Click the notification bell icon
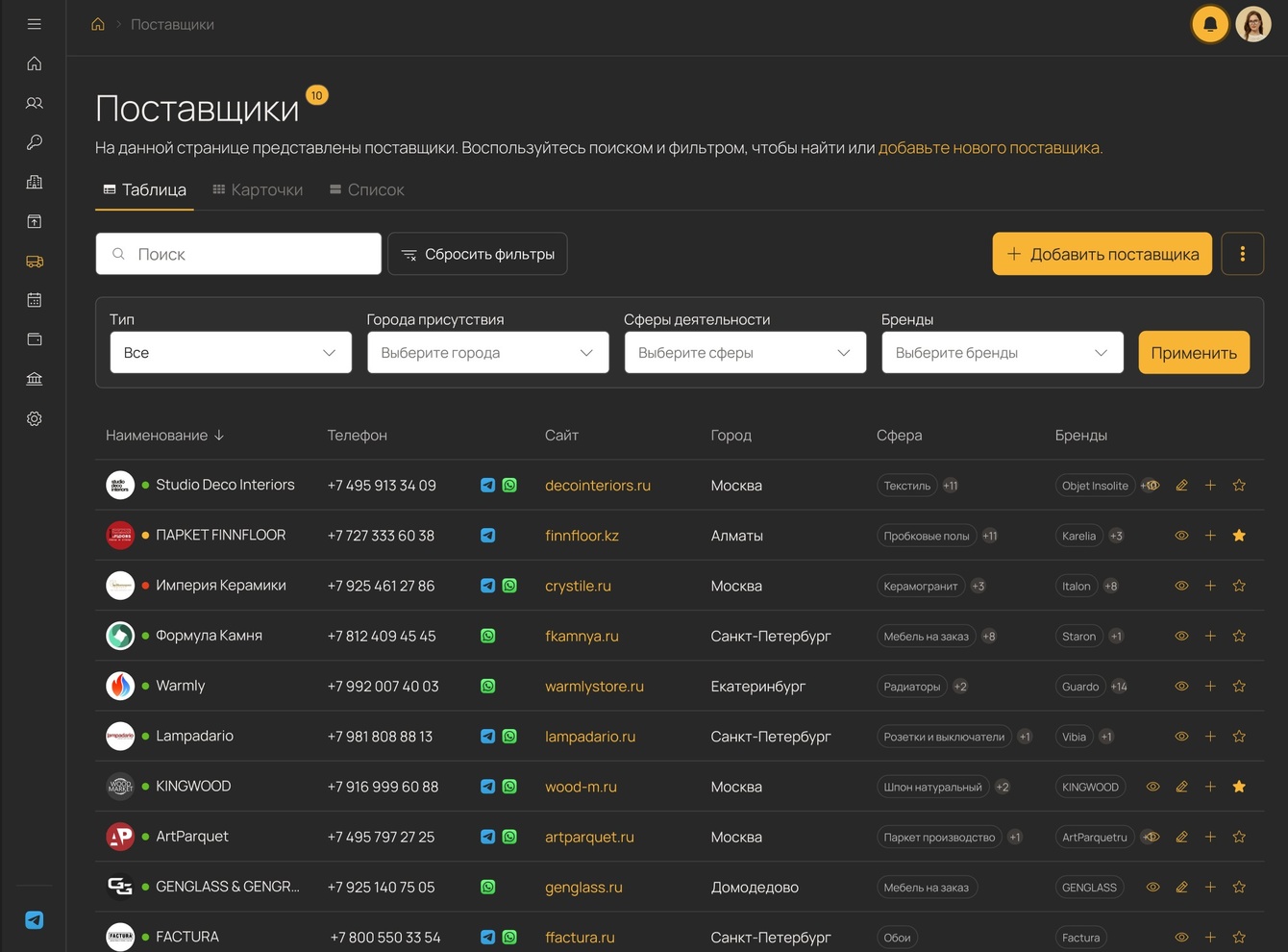The width and height of the screenshot is (1288, 952). pyautogui.click(x=1210, y=24)
